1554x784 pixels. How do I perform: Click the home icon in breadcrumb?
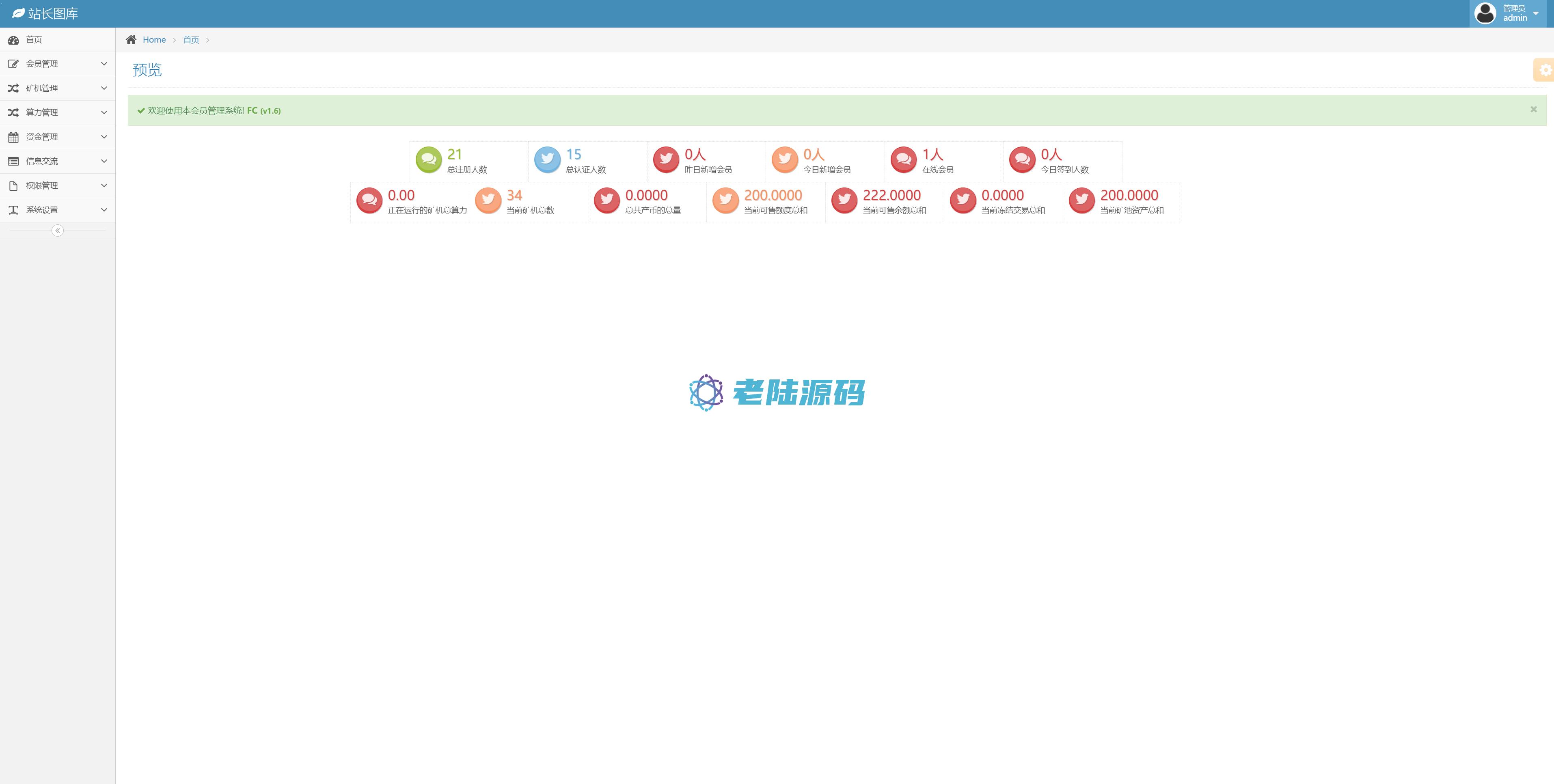(131, 40)
